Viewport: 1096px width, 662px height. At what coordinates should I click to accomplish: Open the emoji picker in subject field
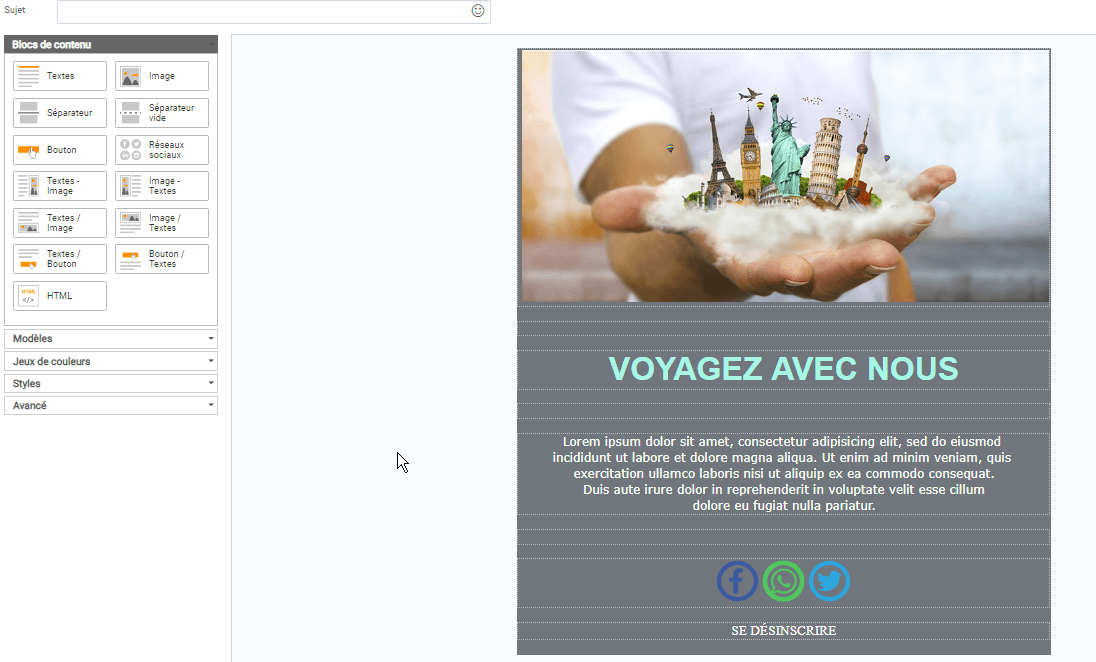coord(478,11)
